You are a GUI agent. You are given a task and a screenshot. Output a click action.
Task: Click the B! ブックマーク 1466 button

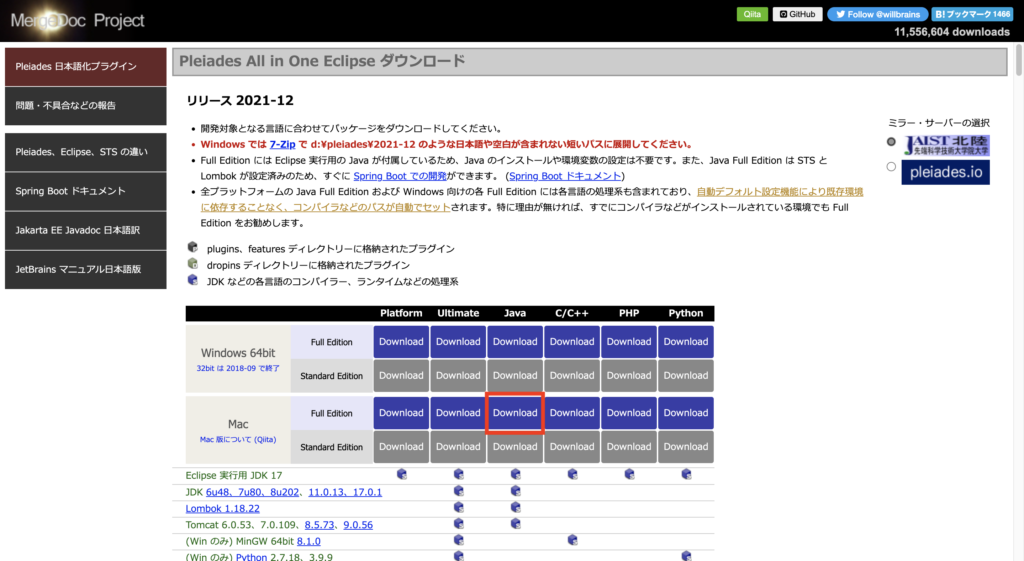tap(972, 14)
